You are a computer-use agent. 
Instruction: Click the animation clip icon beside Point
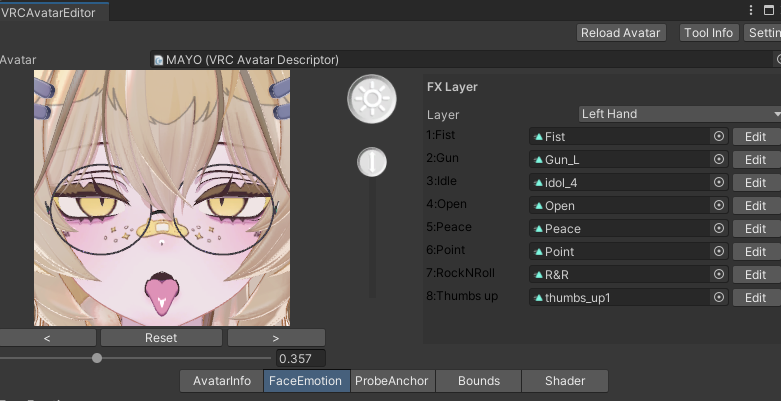538,251
